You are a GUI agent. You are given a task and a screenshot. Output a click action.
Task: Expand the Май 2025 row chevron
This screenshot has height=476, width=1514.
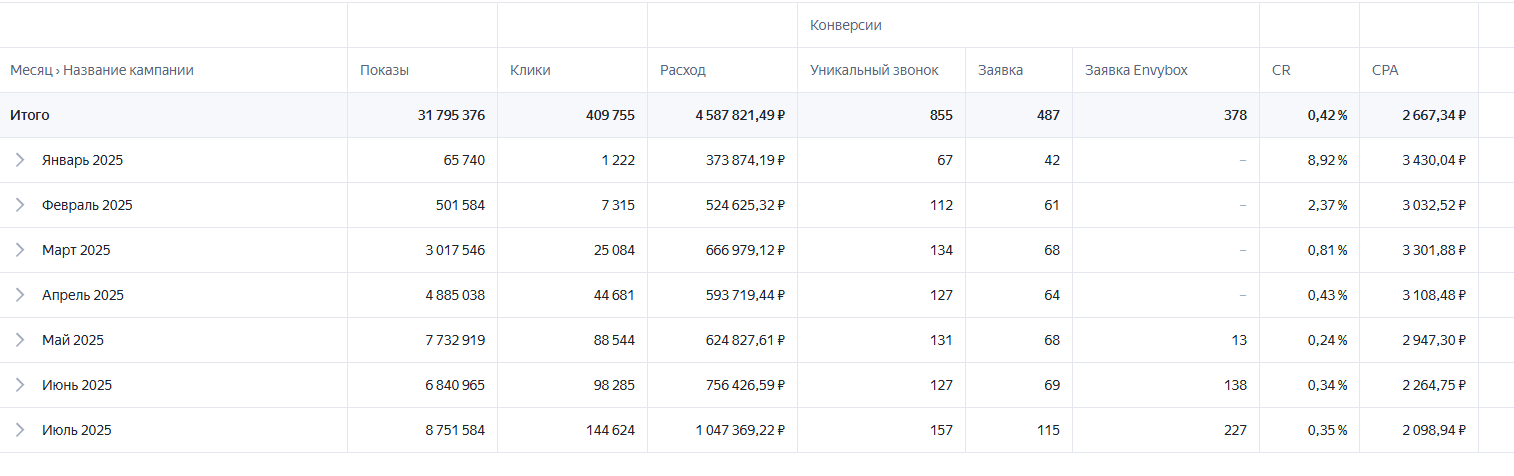(x=20, y=340)
